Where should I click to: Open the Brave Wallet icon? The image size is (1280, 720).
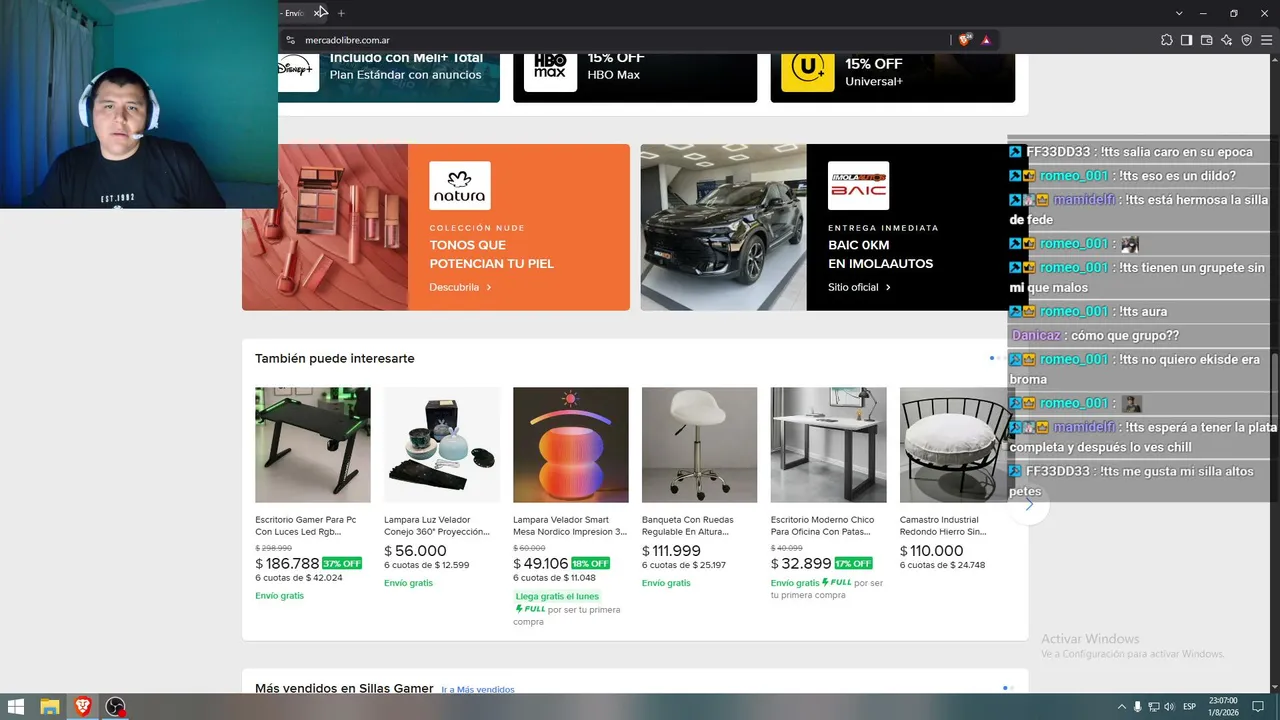[1207, 40]
